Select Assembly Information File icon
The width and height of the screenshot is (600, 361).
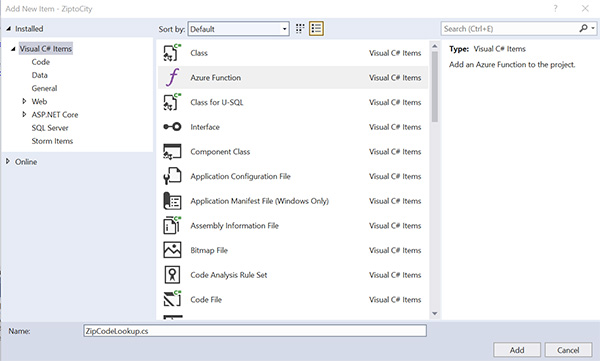pos(172,225)
